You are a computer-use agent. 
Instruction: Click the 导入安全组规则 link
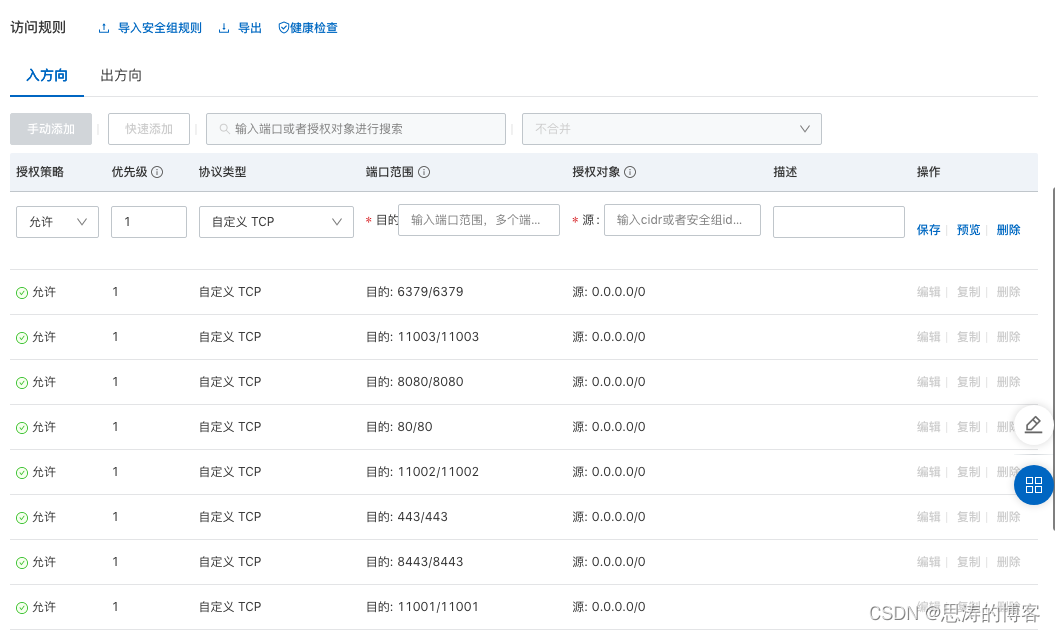pos(160,28)
